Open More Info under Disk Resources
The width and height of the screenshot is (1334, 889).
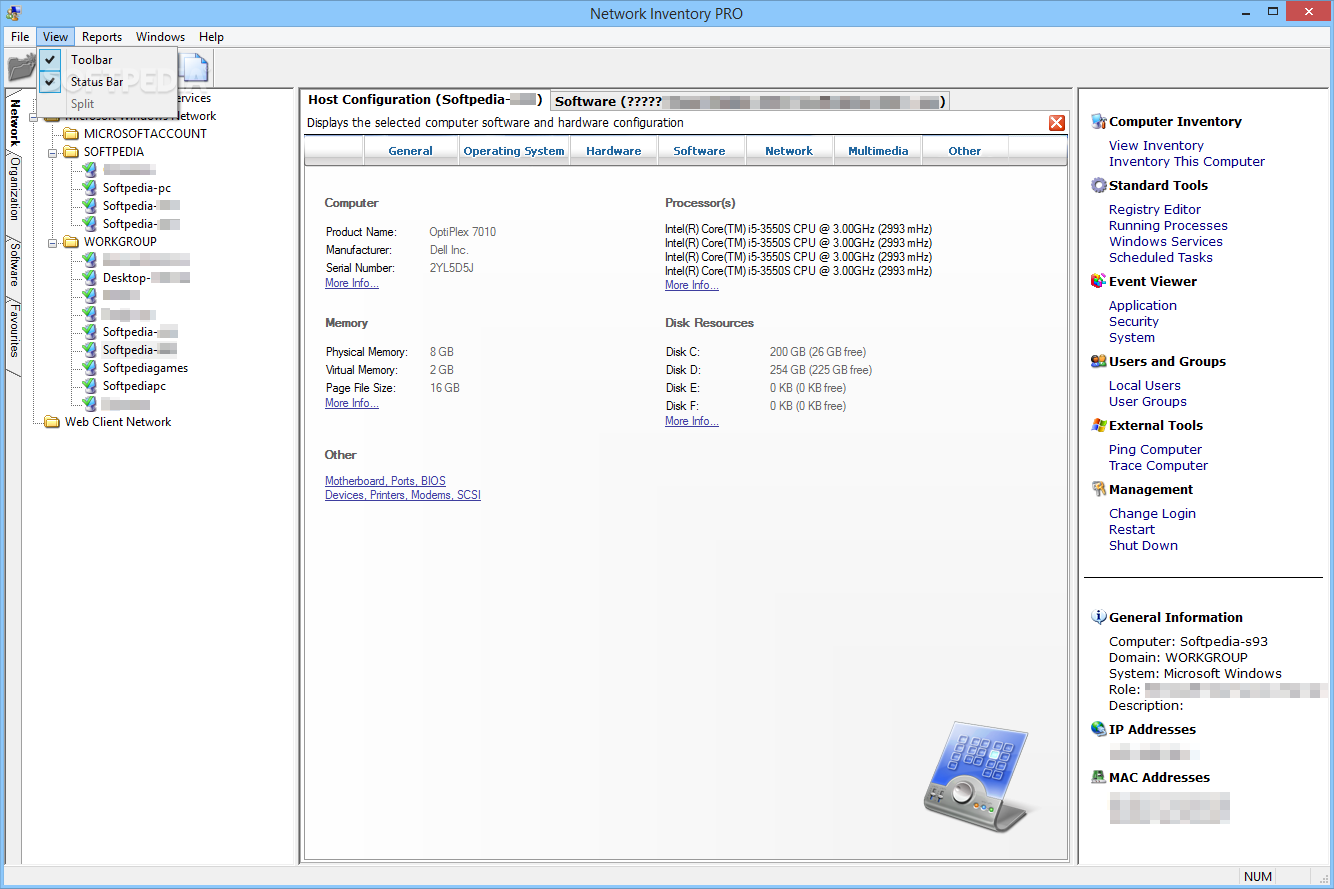point(692,422)
